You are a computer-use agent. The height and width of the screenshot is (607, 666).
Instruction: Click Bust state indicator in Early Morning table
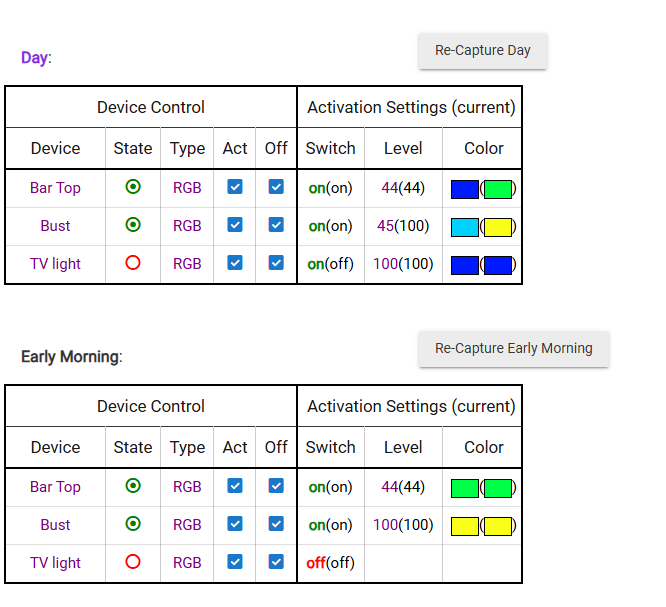(133, 524)
